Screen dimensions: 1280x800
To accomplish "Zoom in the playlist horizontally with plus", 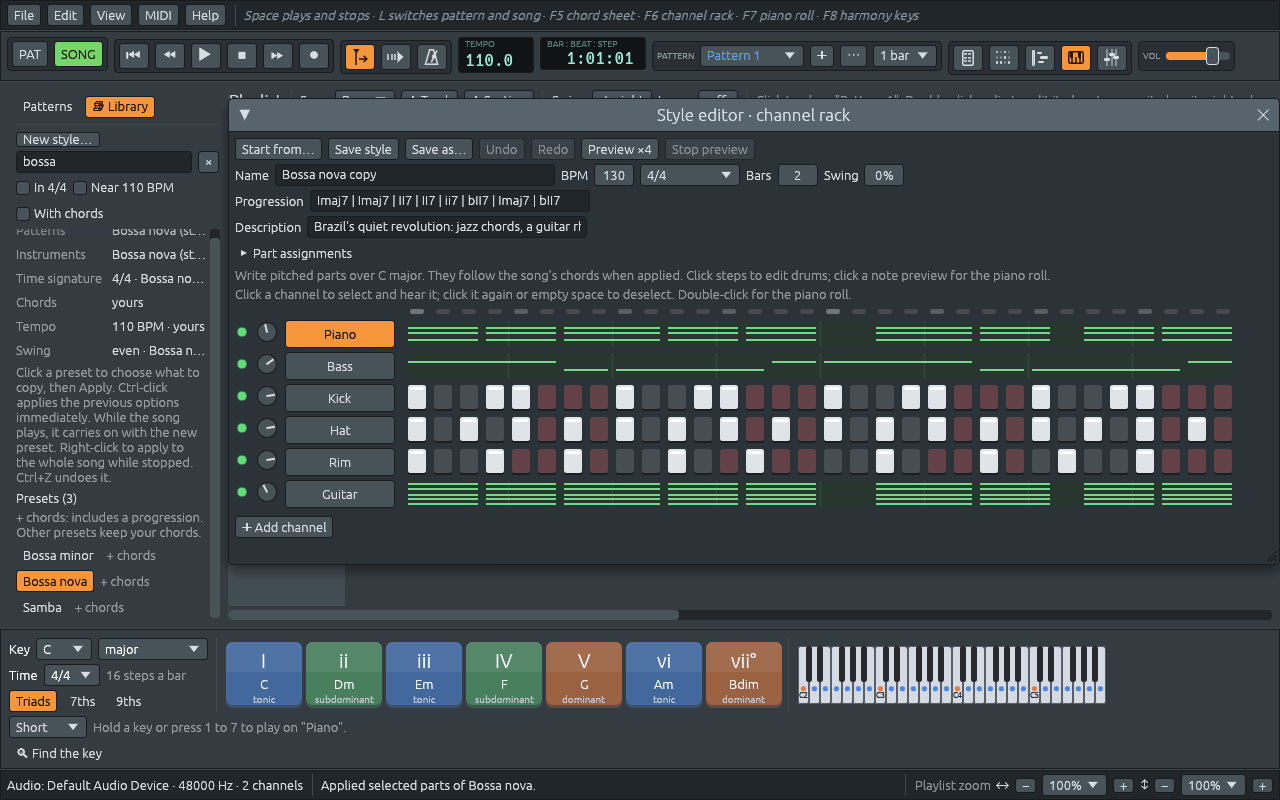I will click(x=1123, y=786).
